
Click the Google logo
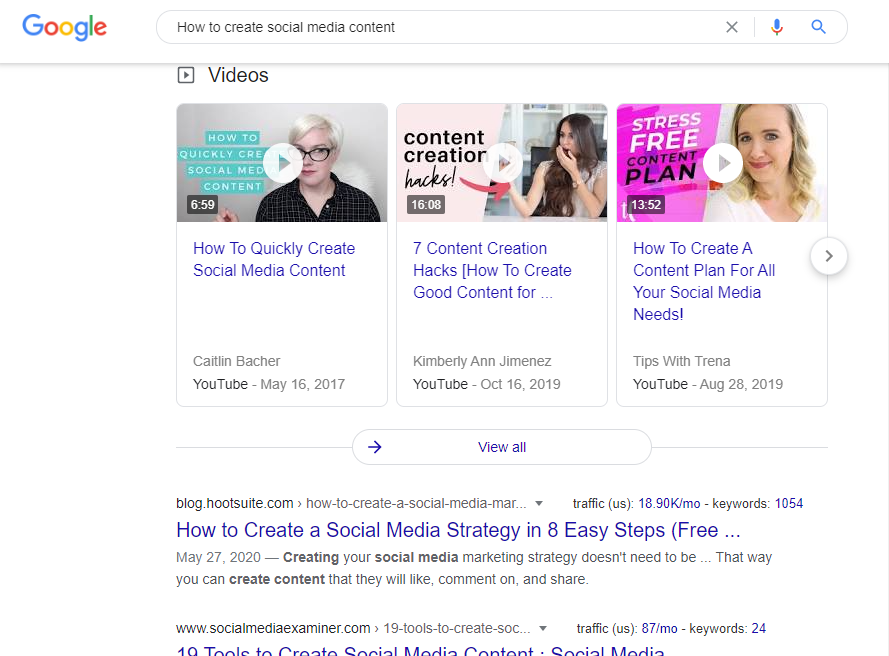click(x=64, y=27)
